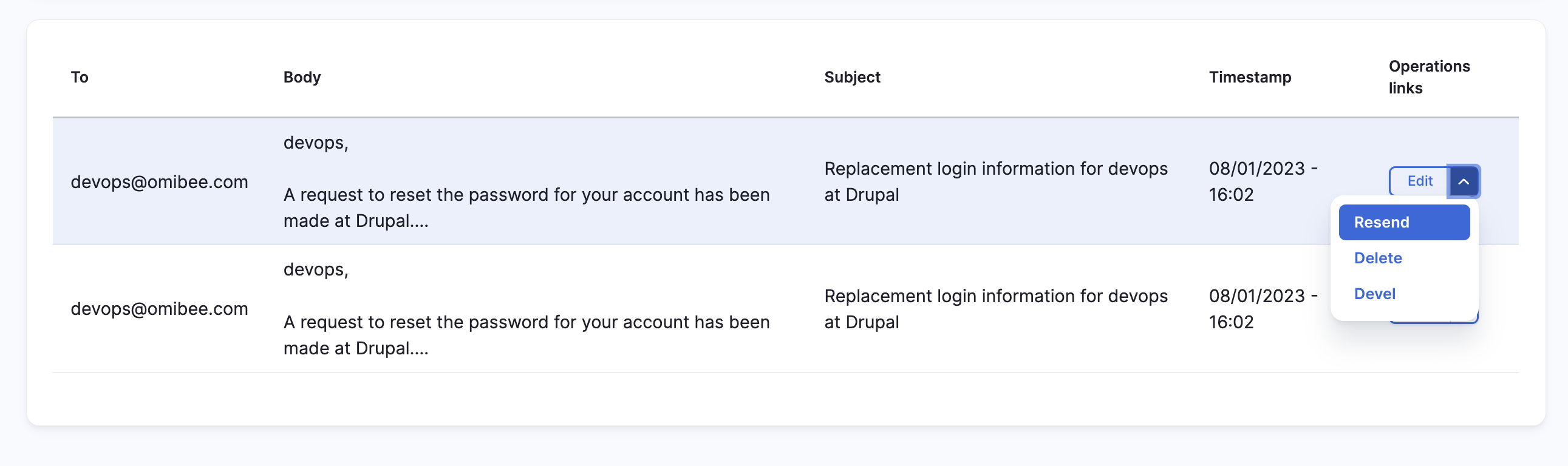
Task: Choose Resend from the operations menu
Action: (x=1403, y=222)
